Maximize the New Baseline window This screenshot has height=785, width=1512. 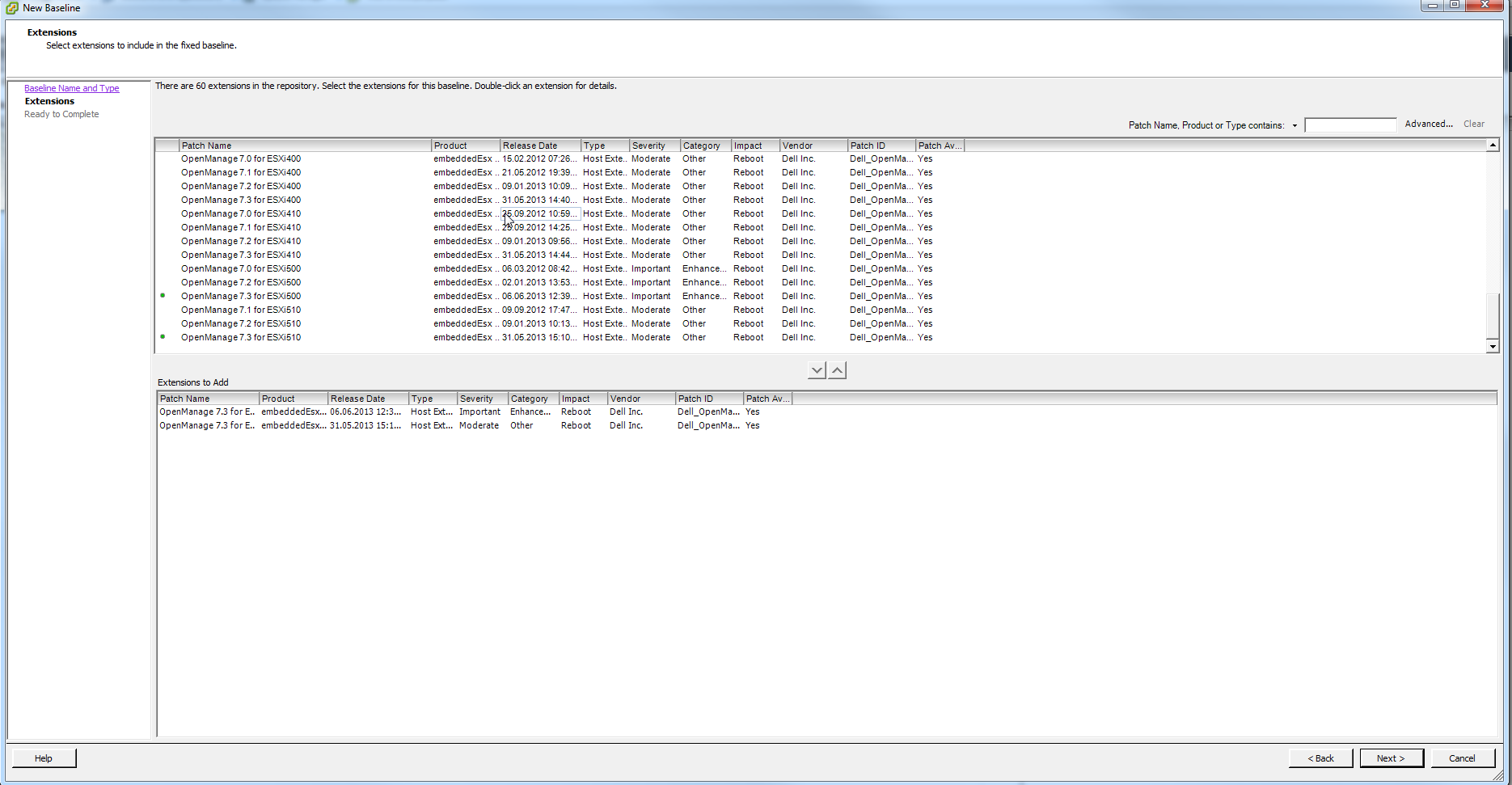point(1454,5)
